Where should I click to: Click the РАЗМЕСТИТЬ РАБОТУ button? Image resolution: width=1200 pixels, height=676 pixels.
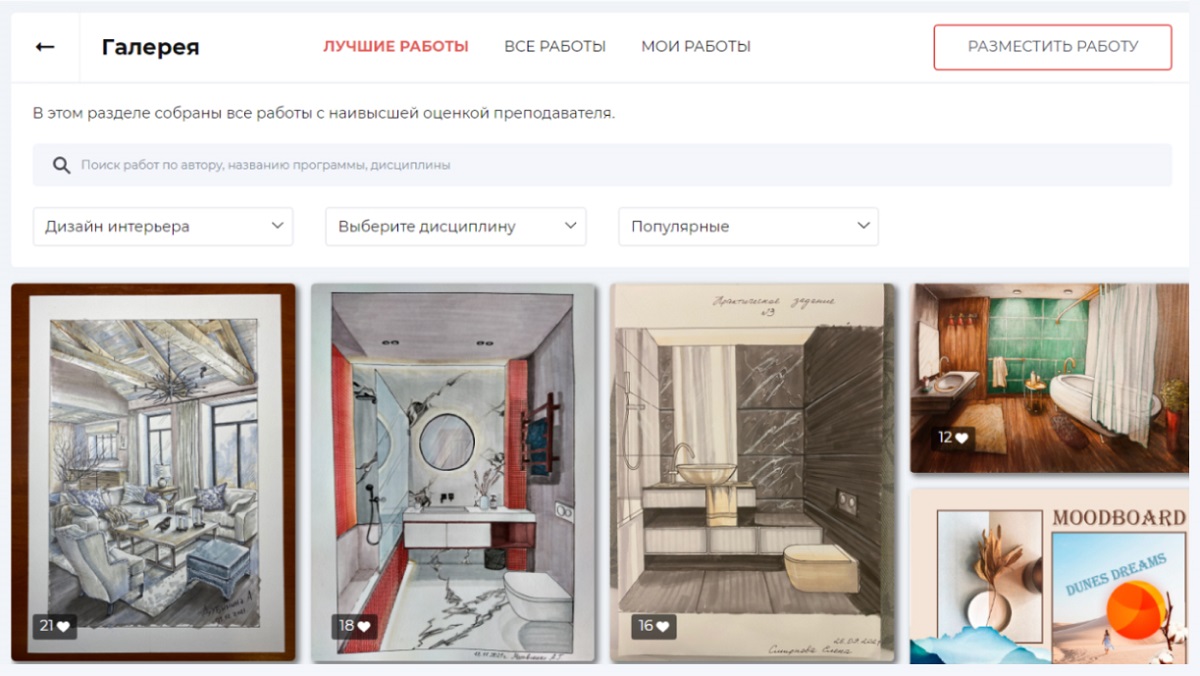pos(1052,46)
